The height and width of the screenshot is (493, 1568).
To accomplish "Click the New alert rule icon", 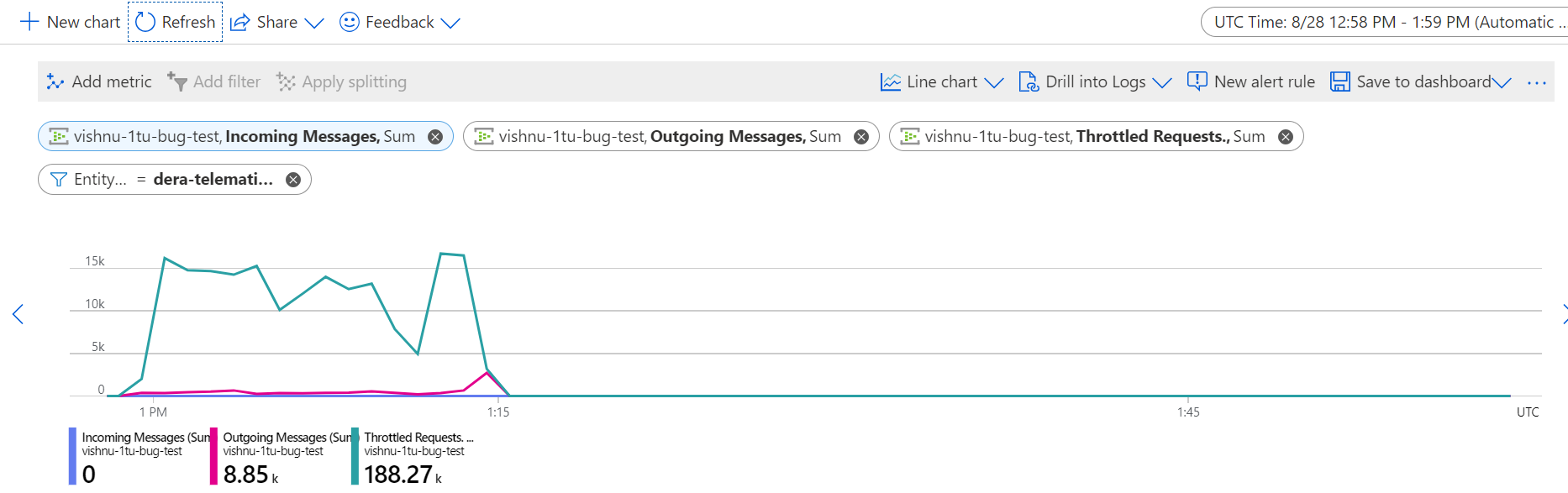I will [1197, 81].
